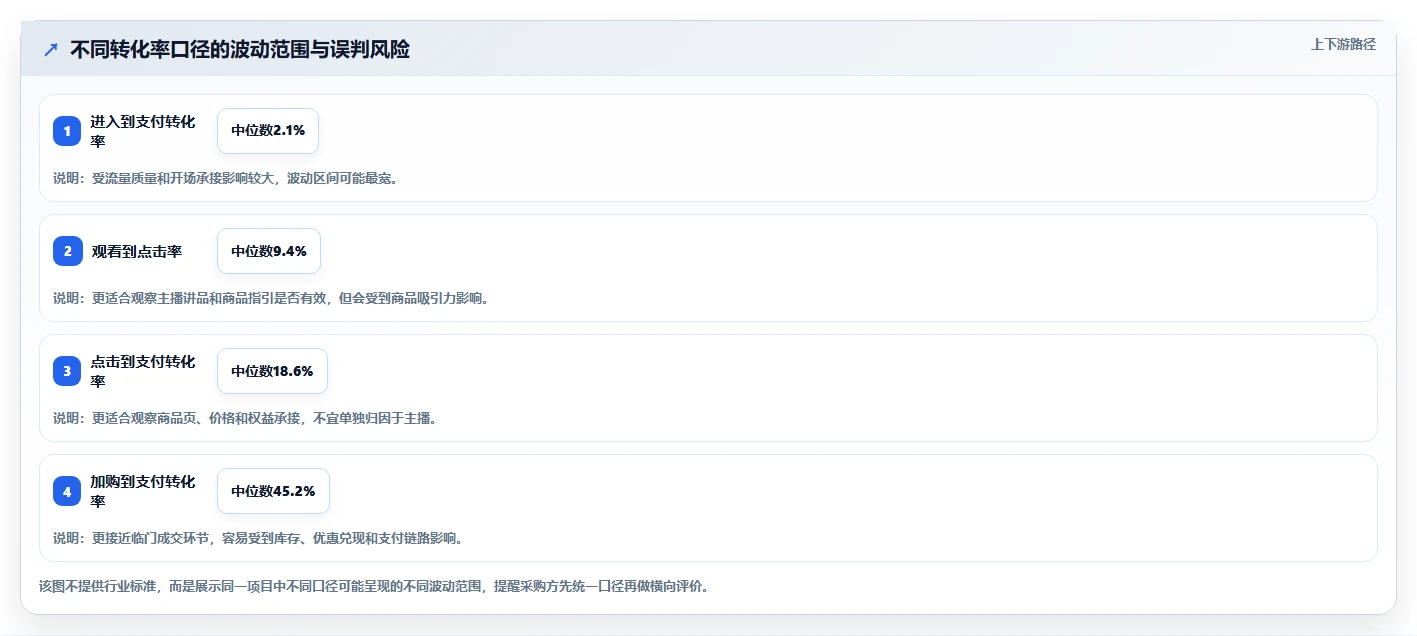Image resolution: width=1417 pixels, height=636 pixels.
Task: Click the 中位数18.6% pill
Action: click(272, 371)
